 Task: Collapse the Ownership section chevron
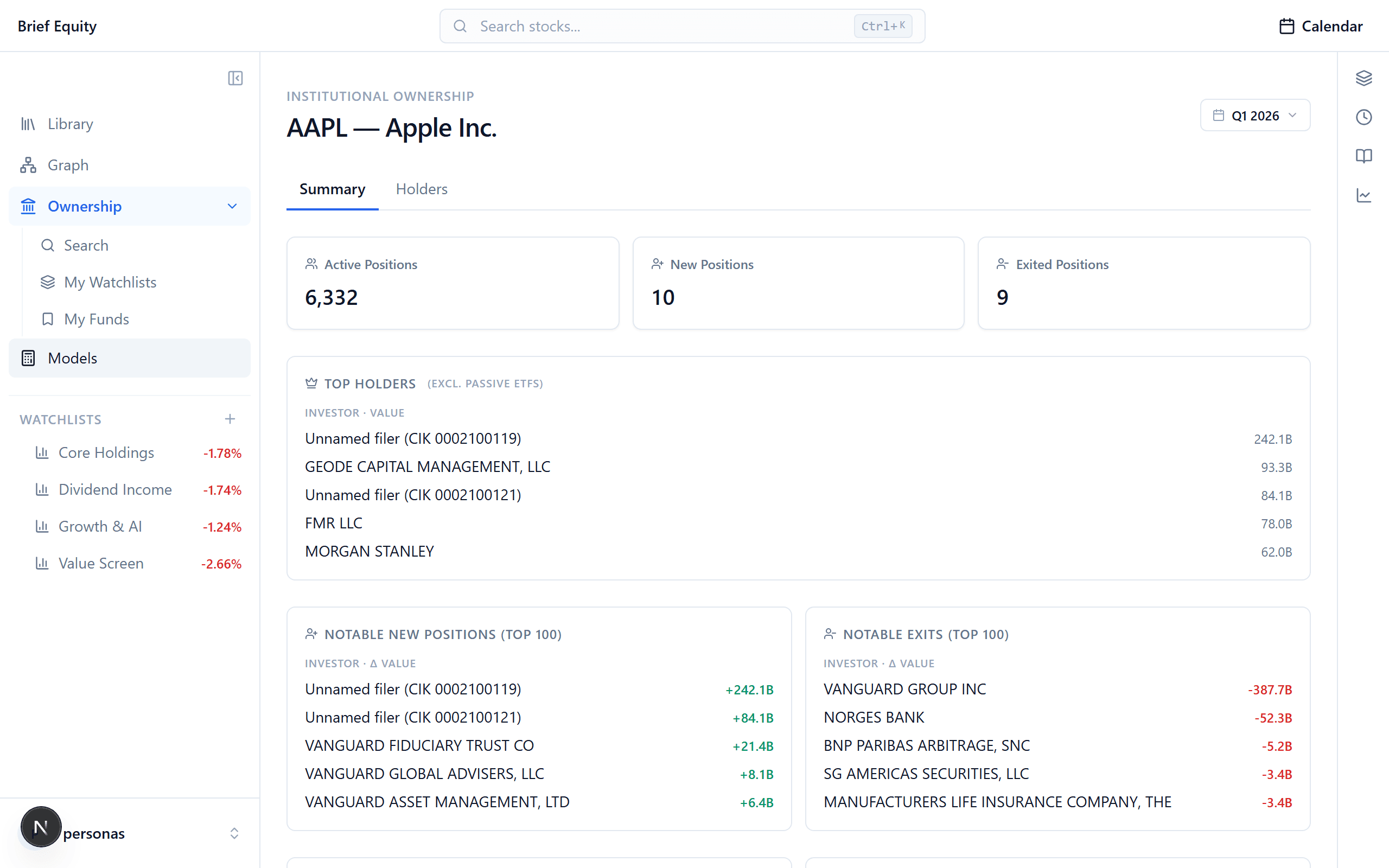click(232, 206)
